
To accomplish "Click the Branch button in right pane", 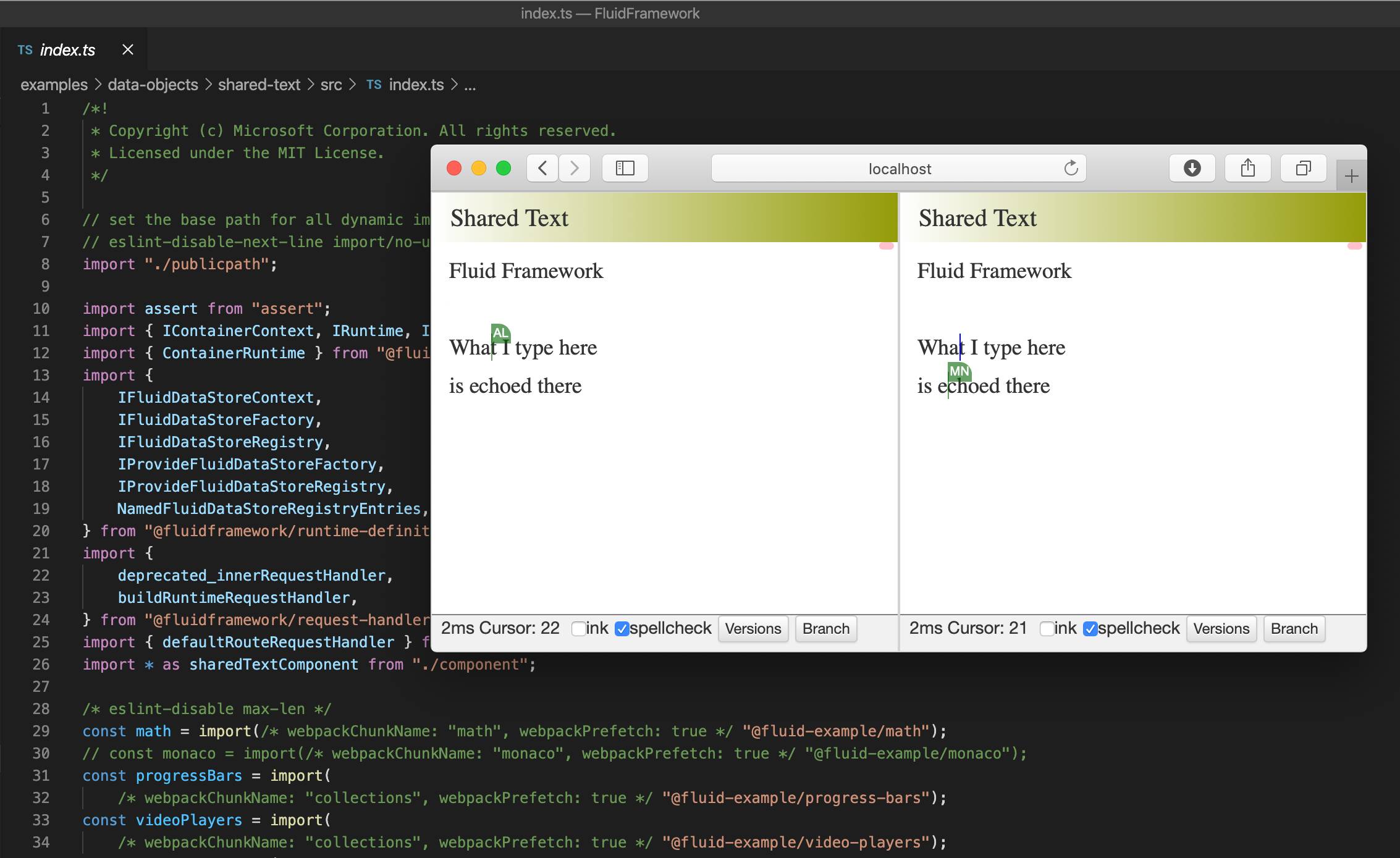I will 1296,628.
